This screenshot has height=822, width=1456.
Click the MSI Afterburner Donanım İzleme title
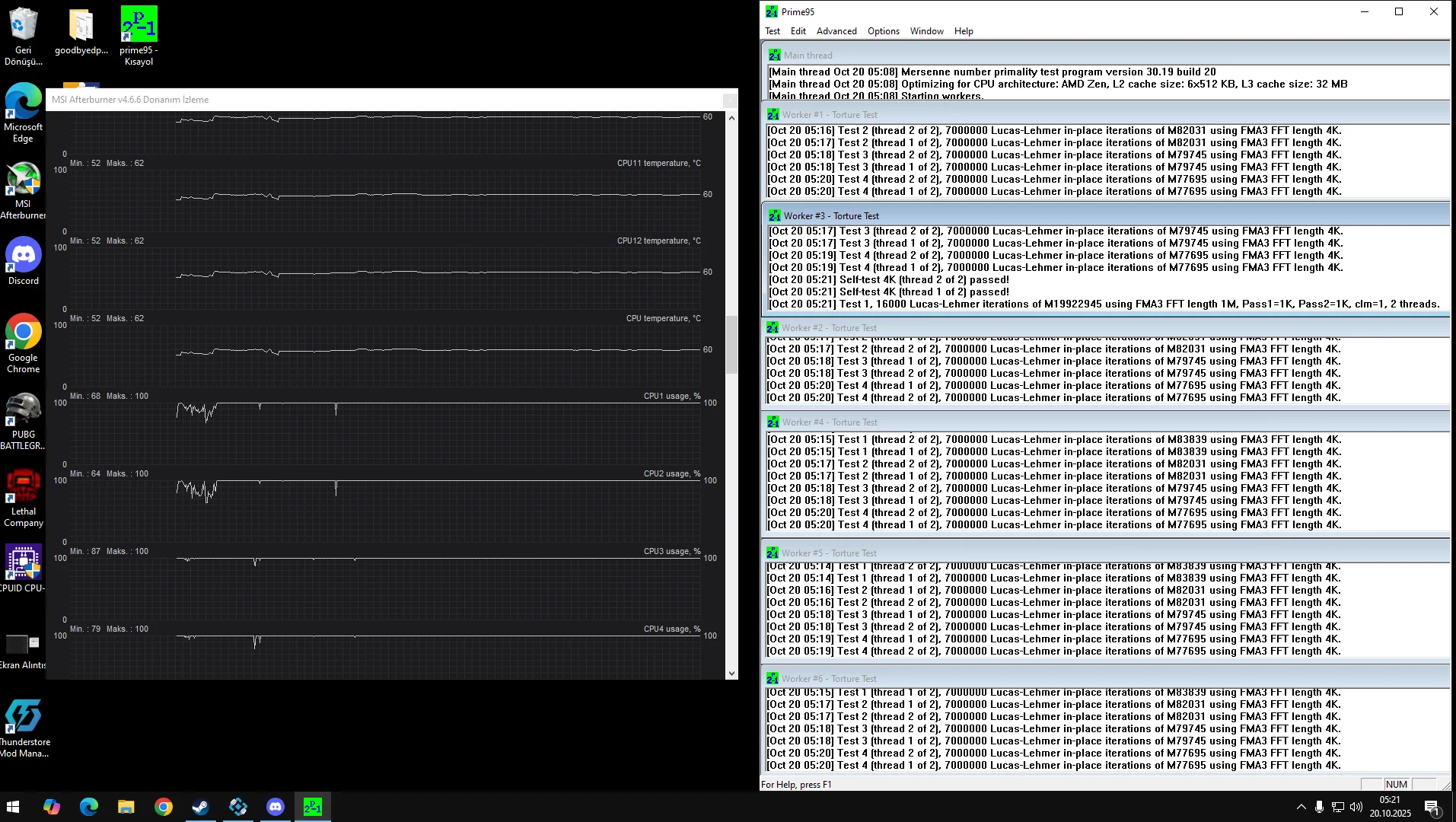pyautogui.click(x=130, y=100)
